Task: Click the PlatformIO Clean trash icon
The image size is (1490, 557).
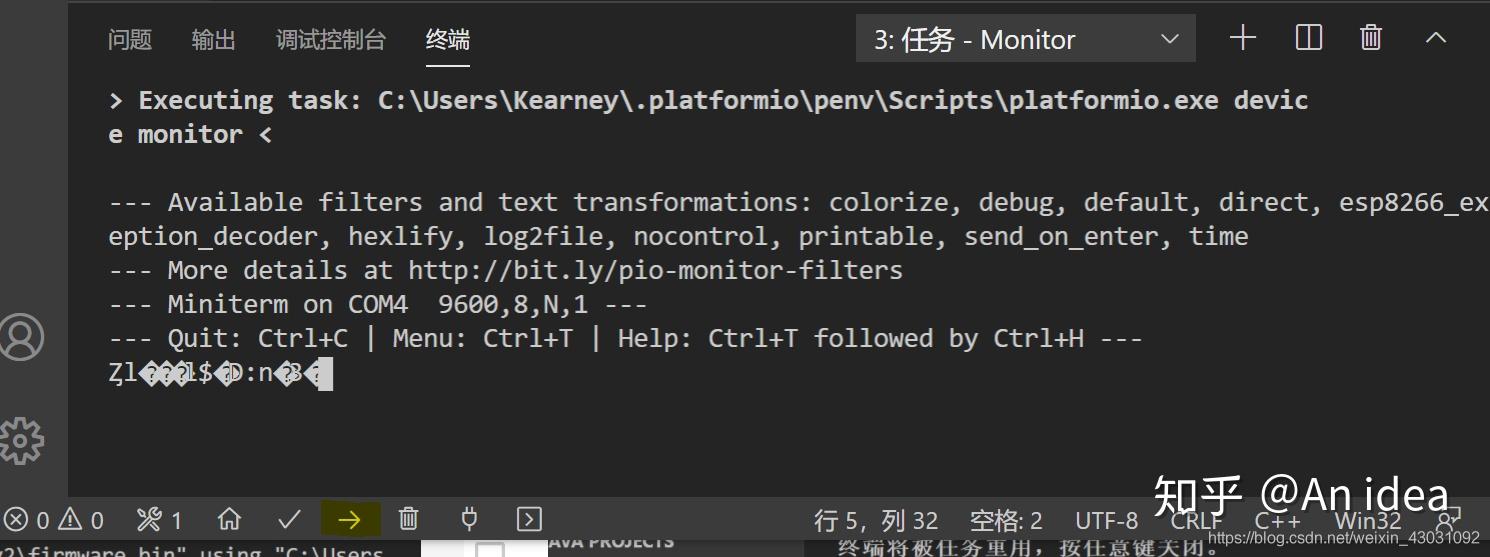Action: [408, 519]
